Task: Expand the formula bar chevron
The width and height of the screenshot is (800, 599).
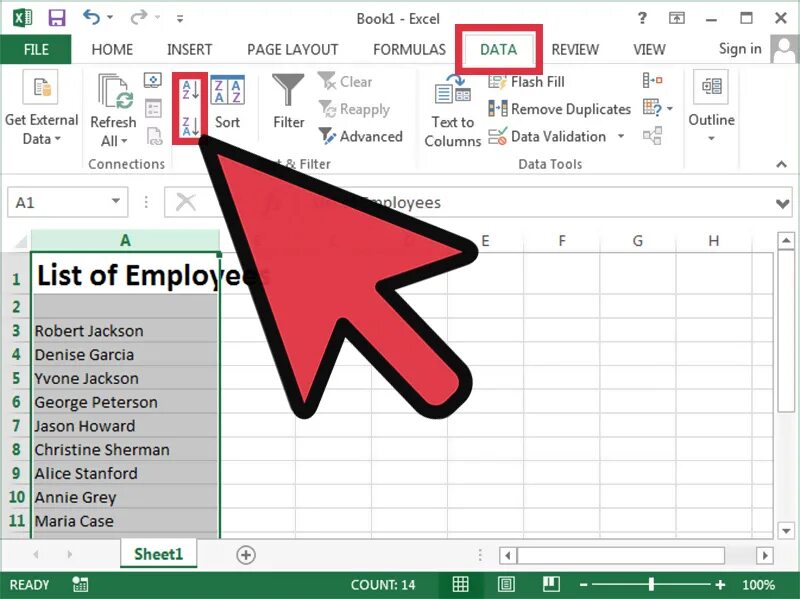Action: click(x=782, y=204)
